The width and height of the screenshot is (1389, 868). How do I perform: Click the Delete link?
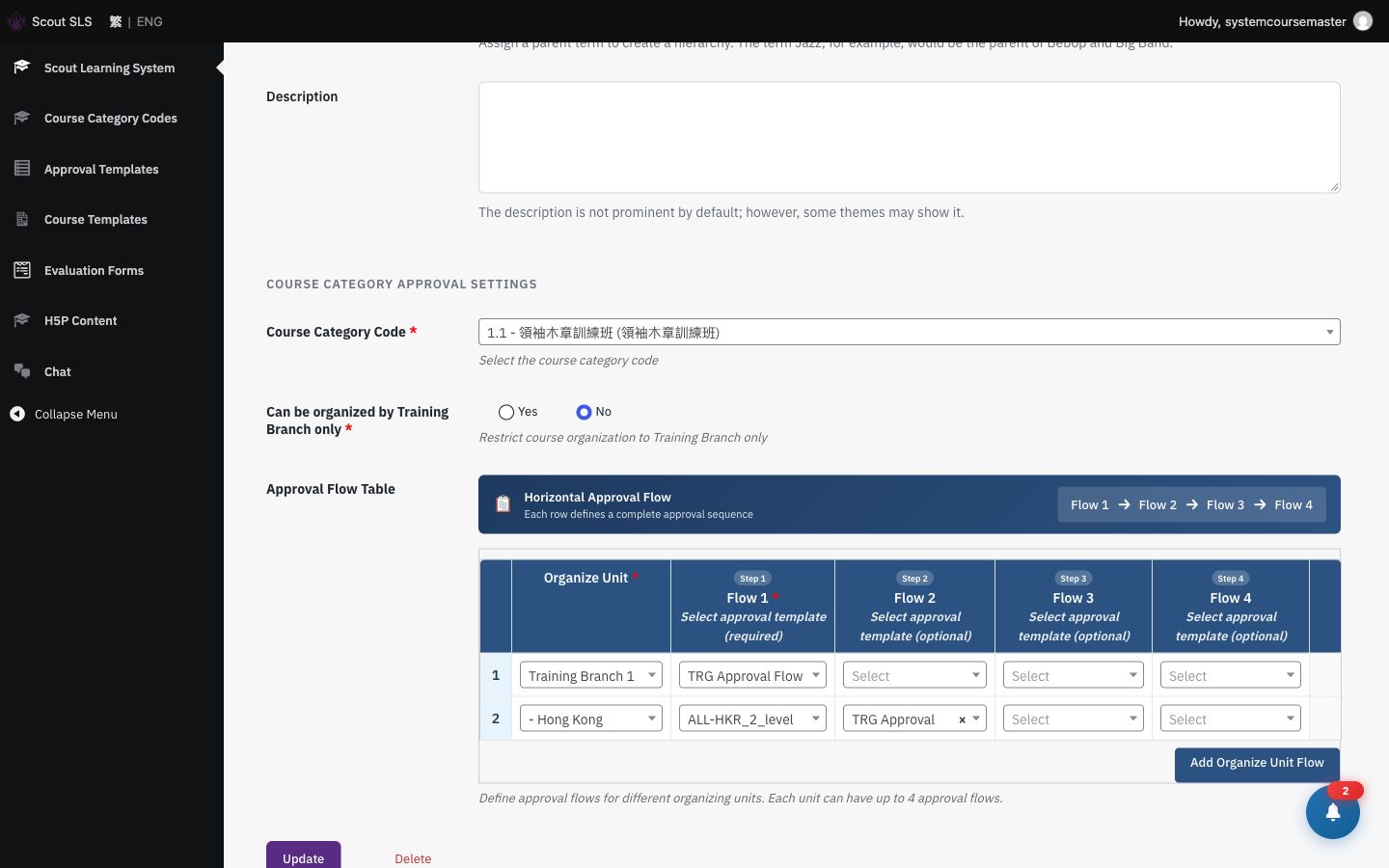click(x=413, y=858)
